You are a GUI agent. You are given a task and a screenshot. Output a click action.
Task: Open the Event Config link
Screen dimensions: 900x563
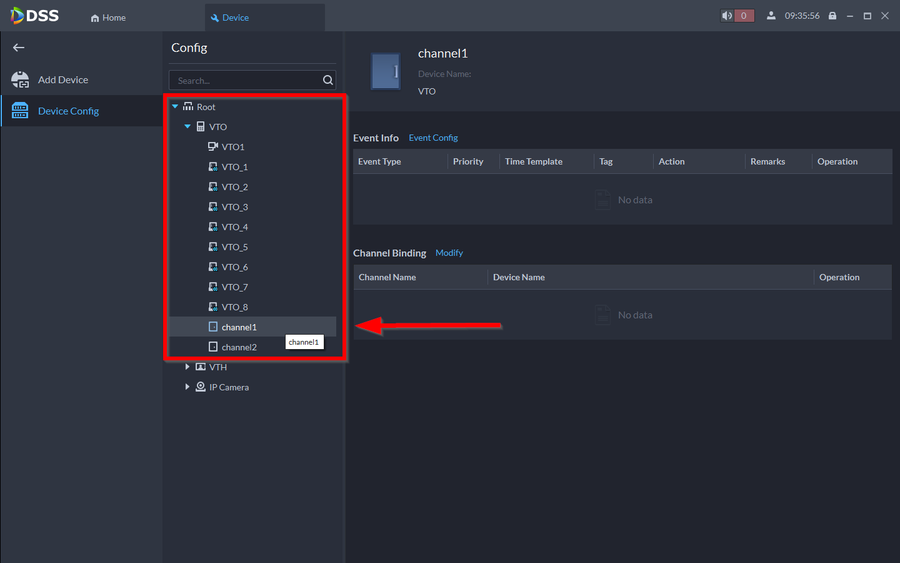[433, 138]
